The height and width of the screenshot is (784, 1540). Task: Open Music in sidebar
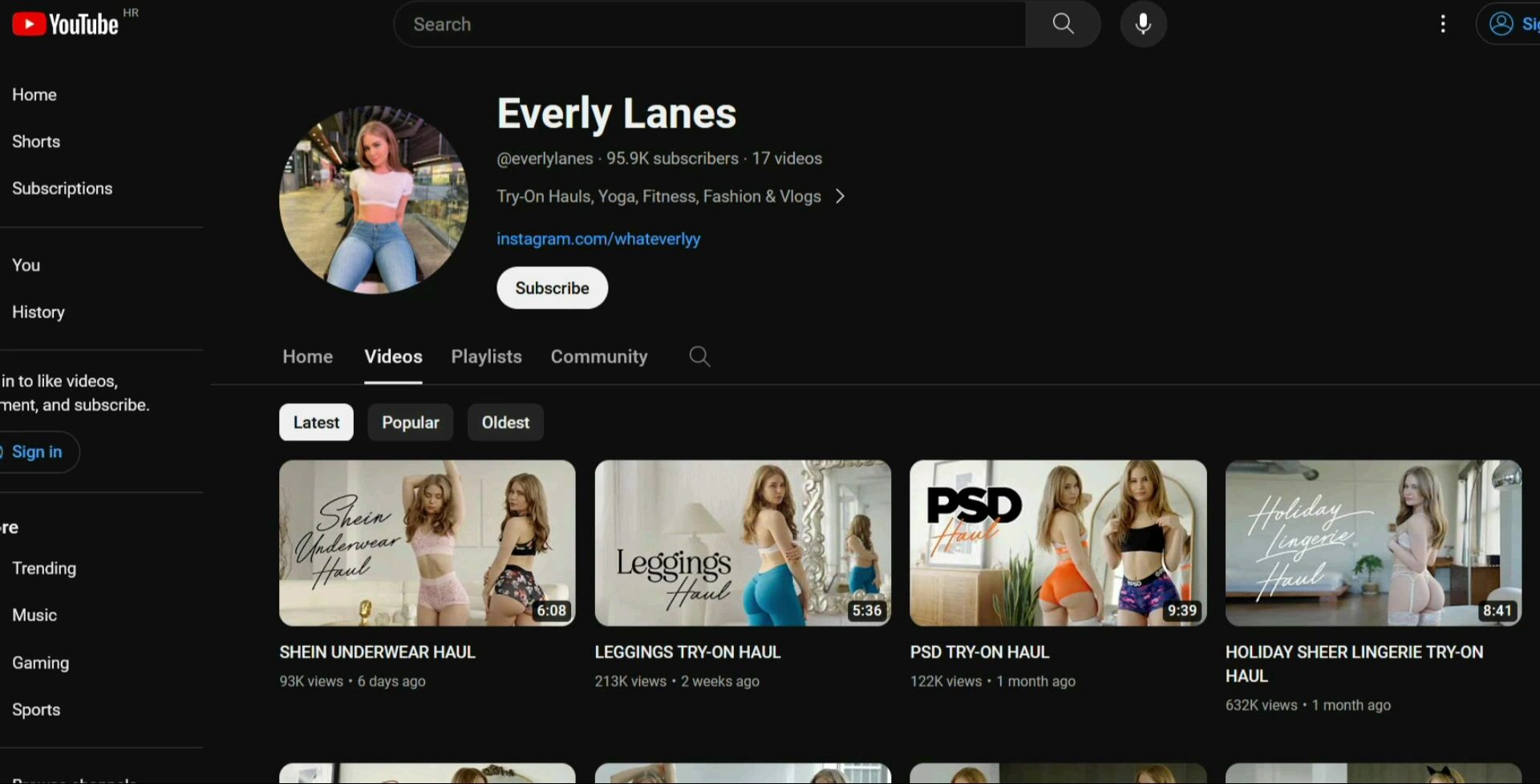click(34, 615)
